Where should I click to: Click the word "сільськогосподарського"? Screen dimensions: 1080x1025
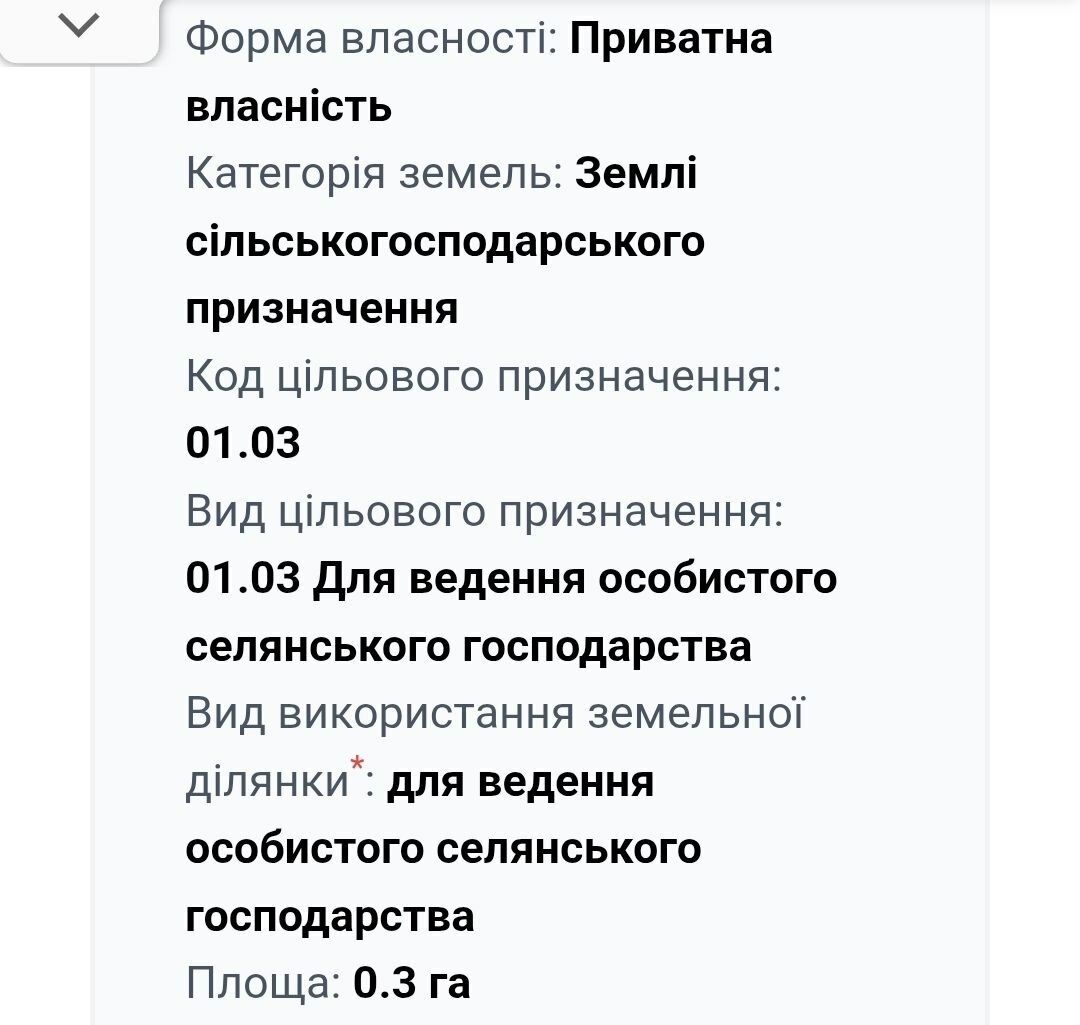point(445,241)
